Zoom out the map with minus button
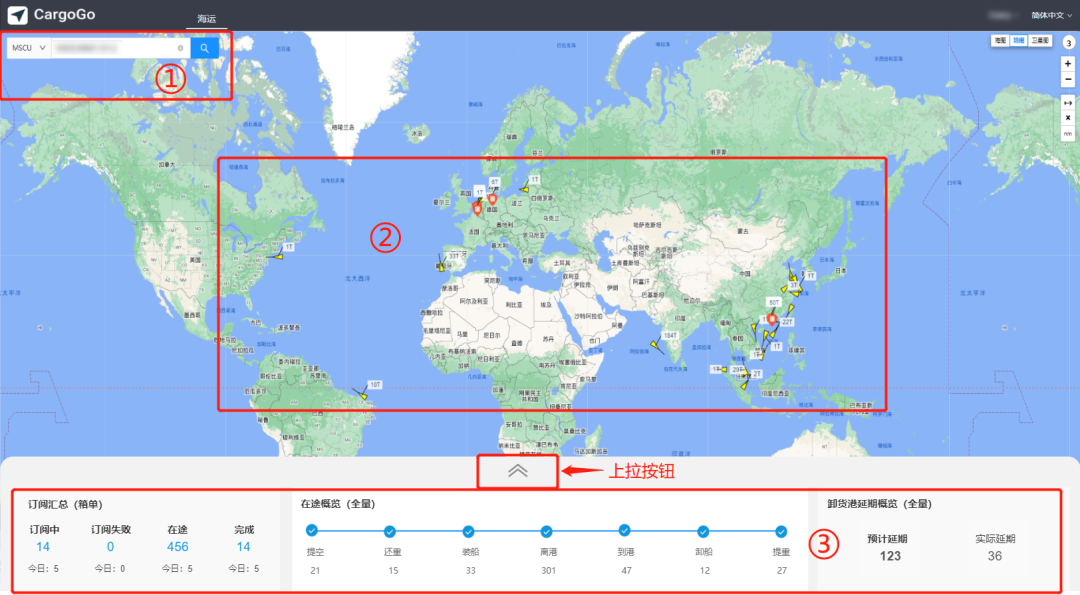Viewport: 1080px width, 595px height. point(1068,79)
